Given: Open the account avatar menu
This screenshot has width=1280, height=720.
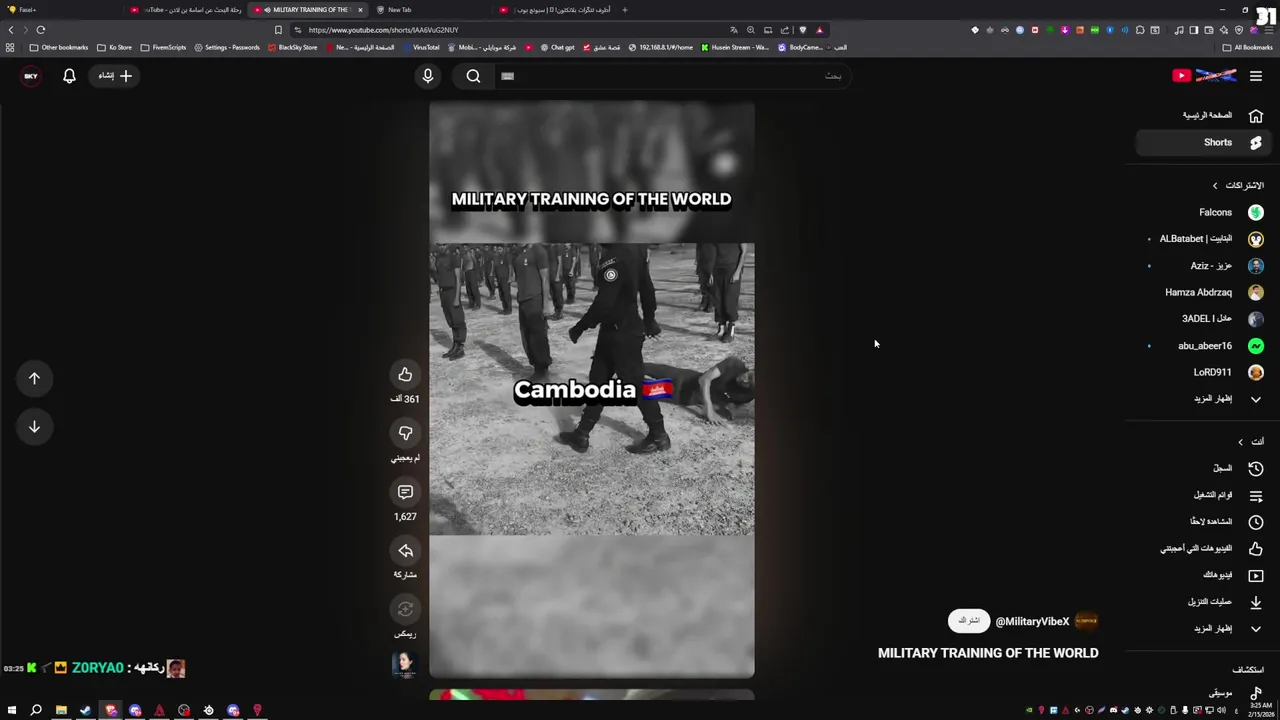Looking at the screenshot, I should click(x=31, y=76).
